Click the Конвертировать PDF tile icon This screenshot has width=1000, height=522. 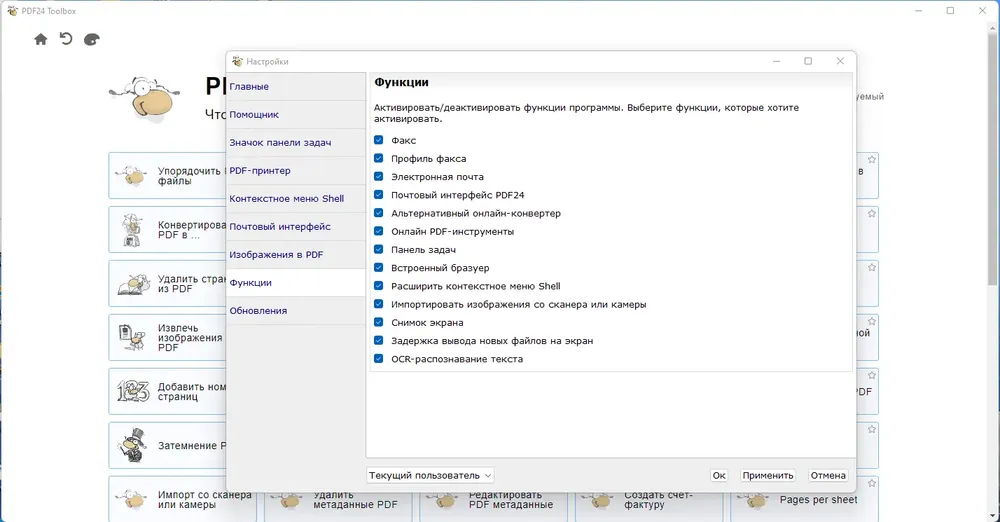point(132,230)
